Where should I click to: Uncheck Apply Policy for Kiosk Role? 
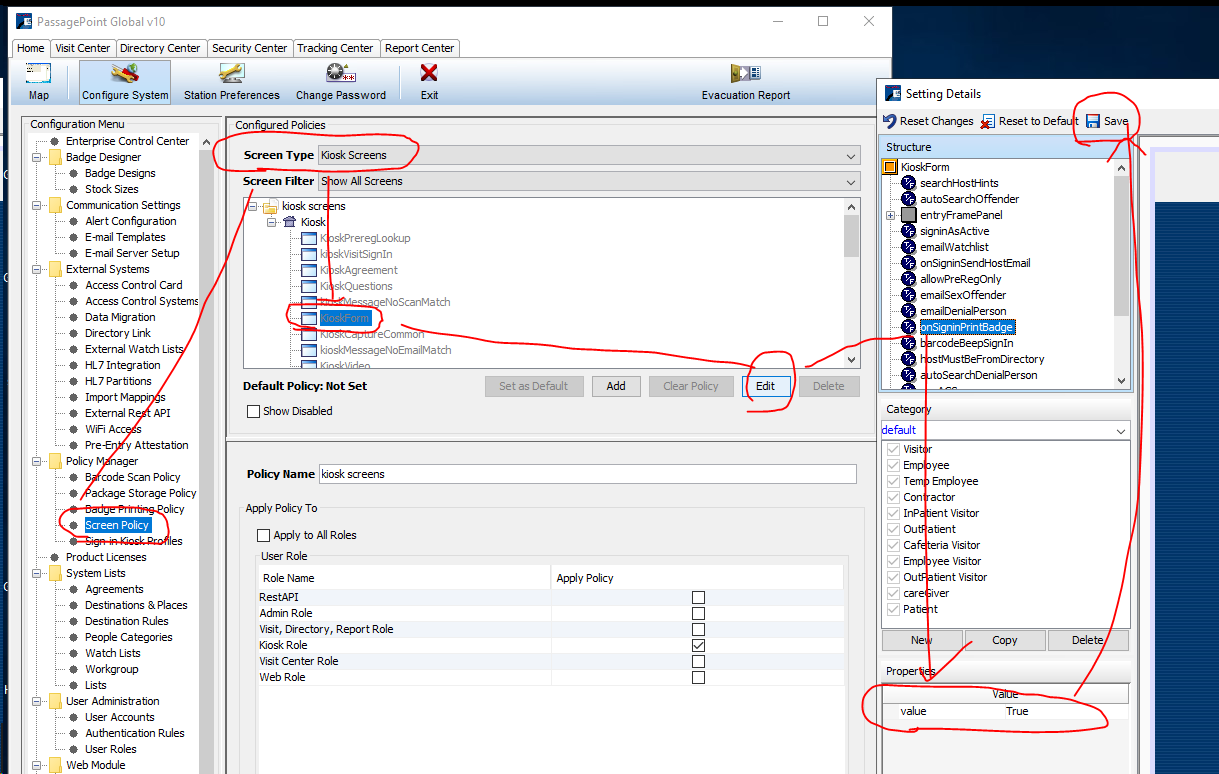tap(698, 646)
